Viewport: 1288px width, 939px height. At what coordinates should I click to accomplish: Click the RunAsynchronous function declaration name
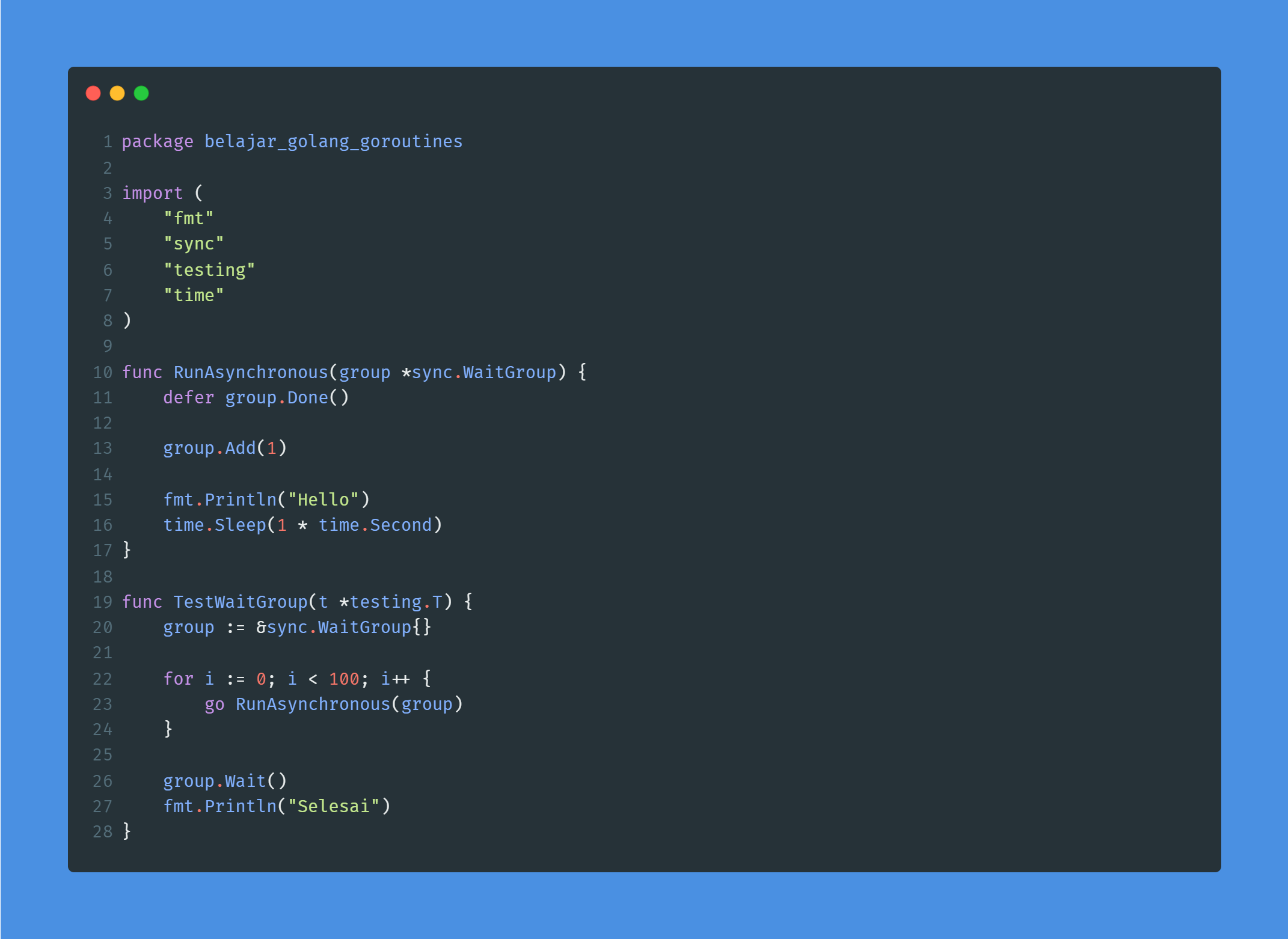[x=251, y=373]
